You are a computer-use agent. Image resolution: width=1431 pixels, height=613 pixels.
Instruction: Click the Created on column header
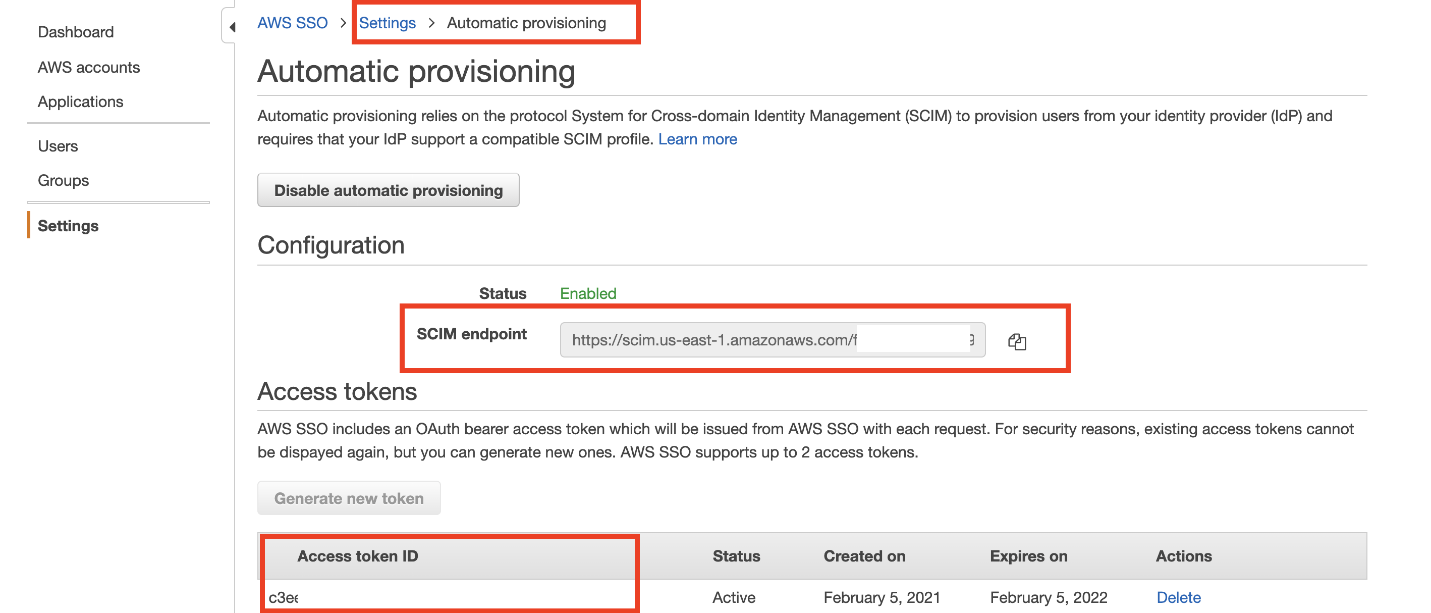pyautogui.click(x=865, y=556)
